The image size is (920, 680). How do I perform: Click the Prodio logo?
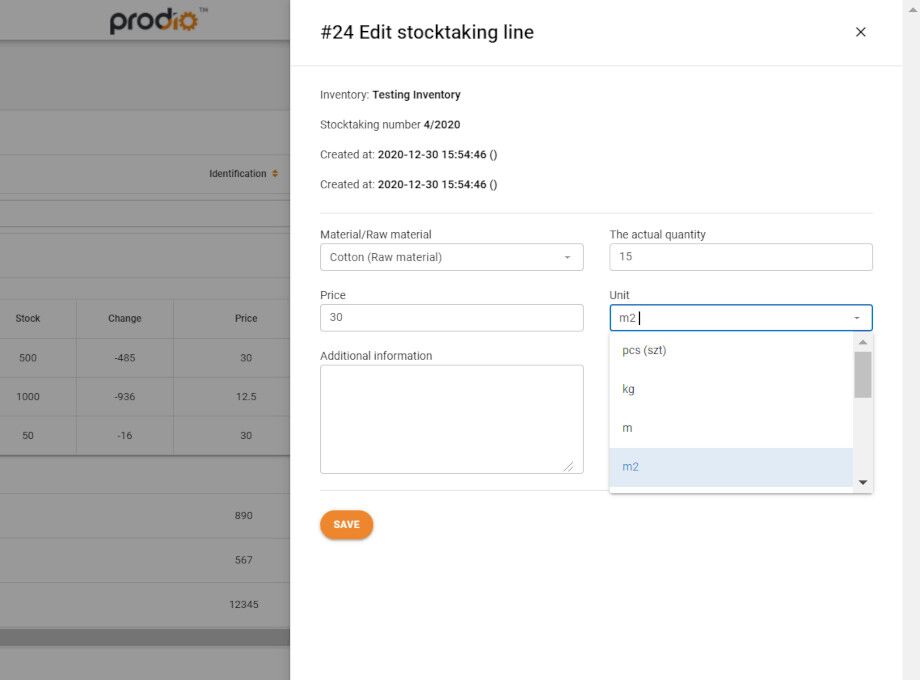tap(158, 21)
